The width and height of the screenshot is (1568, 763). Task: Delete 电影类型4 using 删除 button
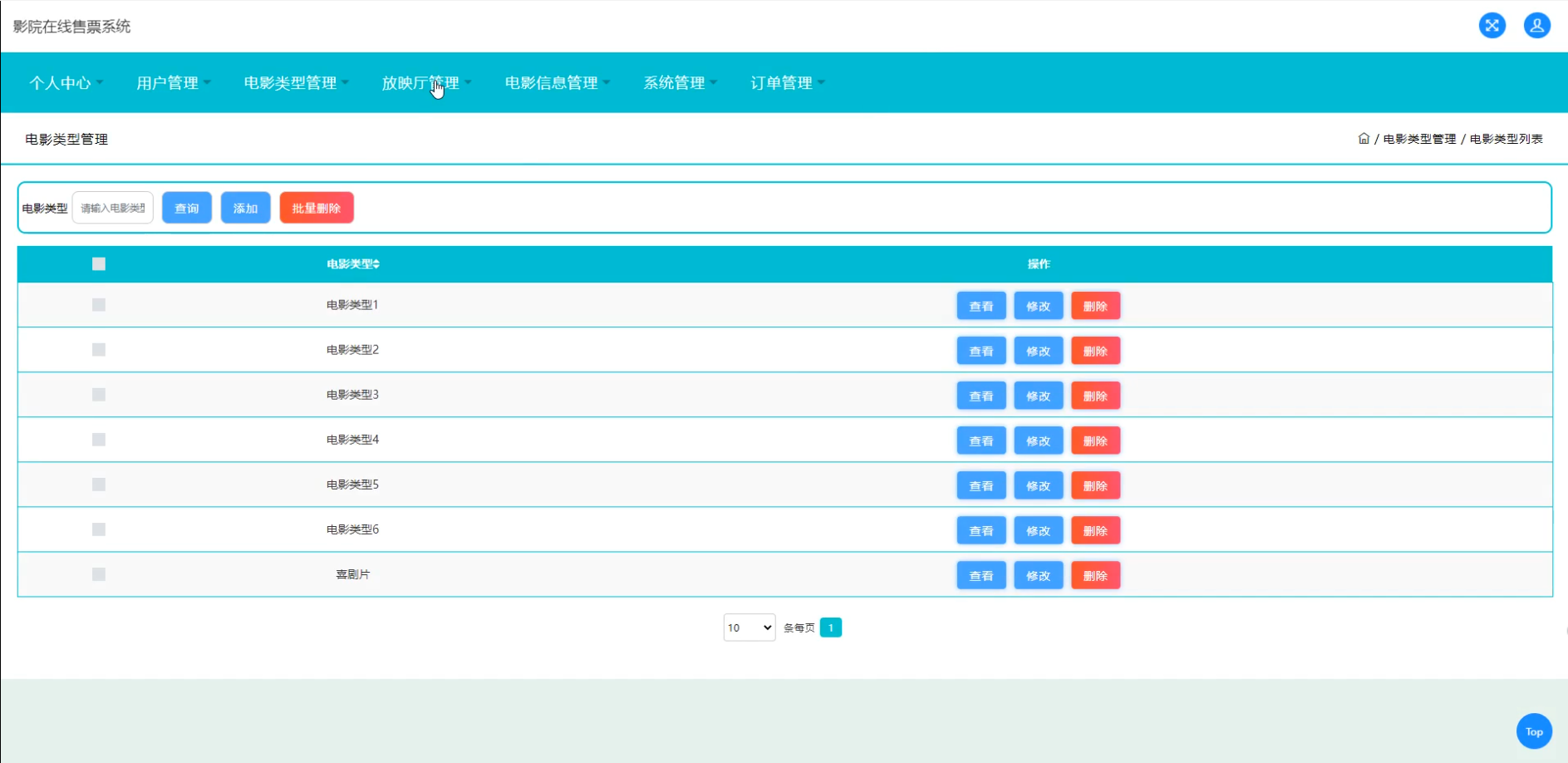pyautogui.click(x=1096, y=441)
